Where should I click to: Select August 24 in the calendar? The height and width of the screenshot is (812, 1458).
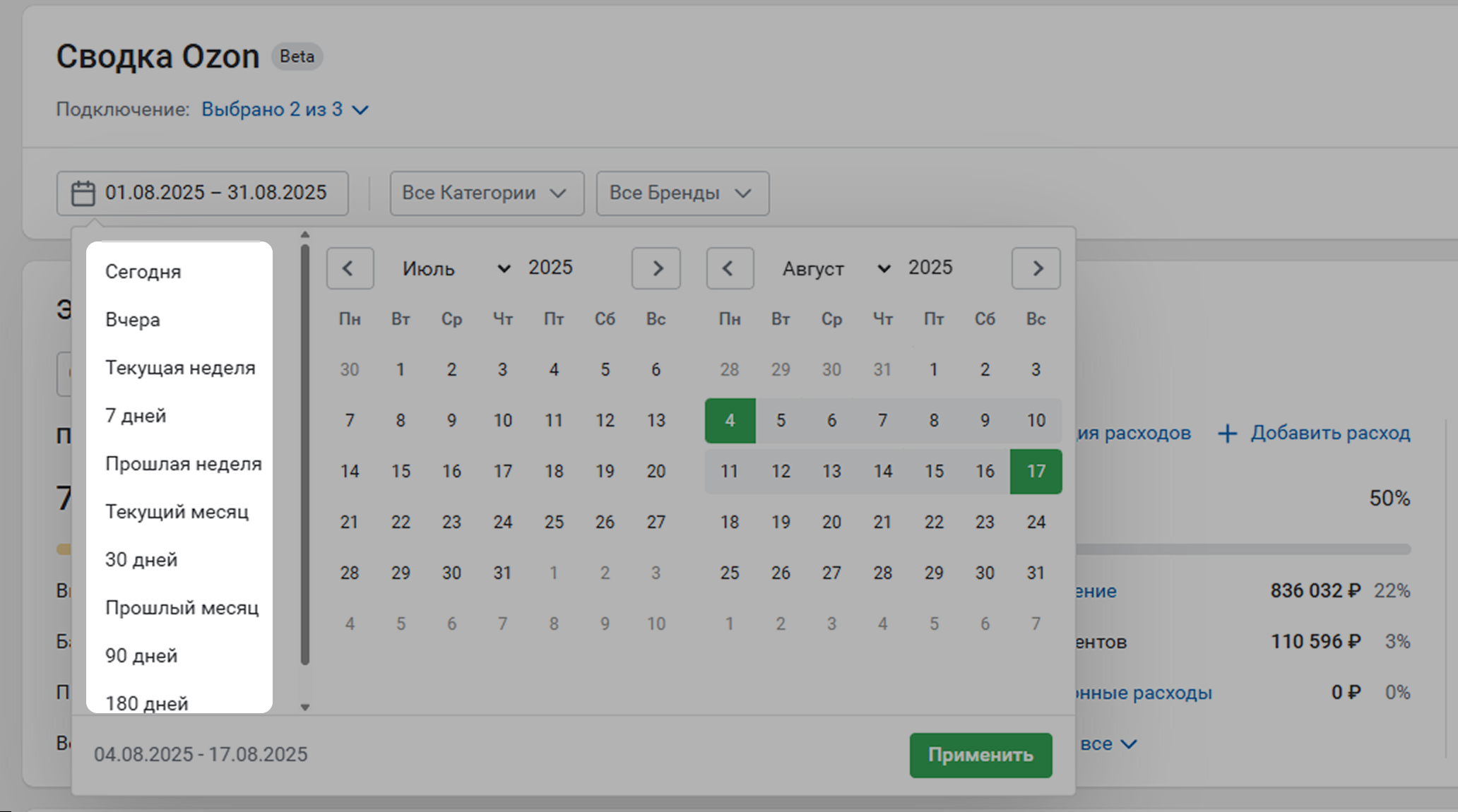pyautogui.click(x=1036, y=522)
